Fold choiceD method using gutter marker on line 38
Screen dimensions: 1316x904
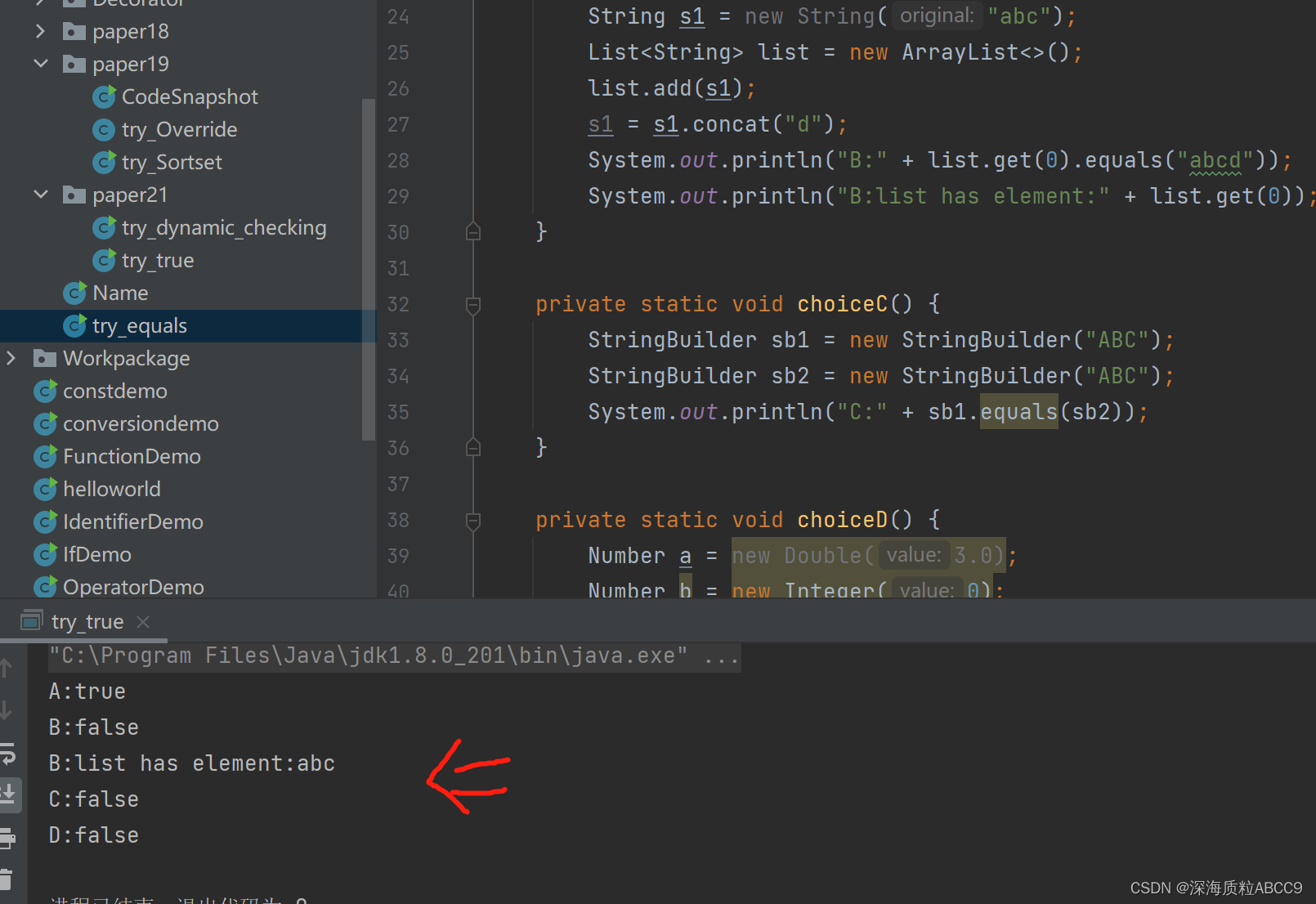click(x=472, y=521)
